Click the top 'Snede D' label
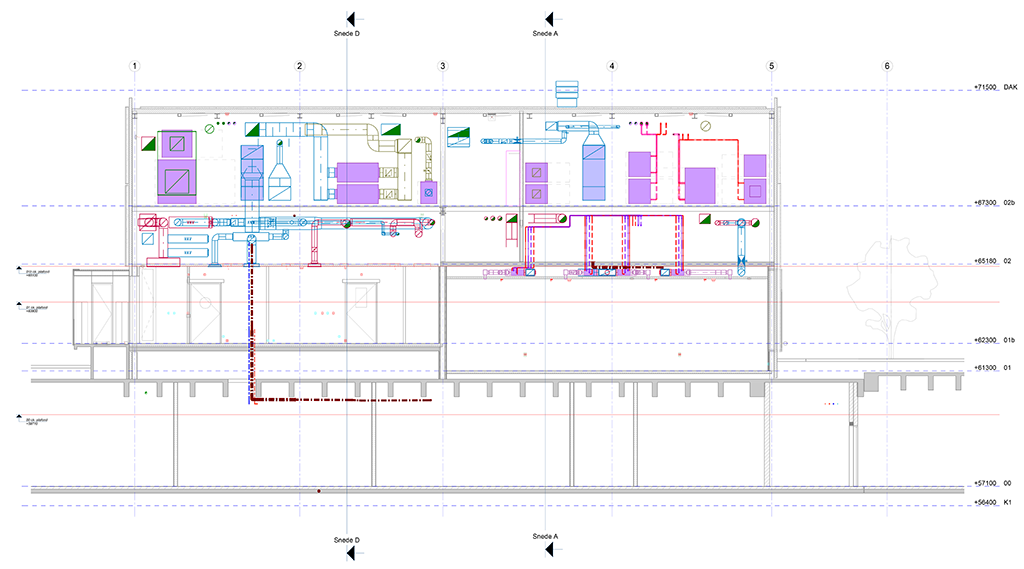The height and width of the screenshot is (569, 1024). coord(347,33)
